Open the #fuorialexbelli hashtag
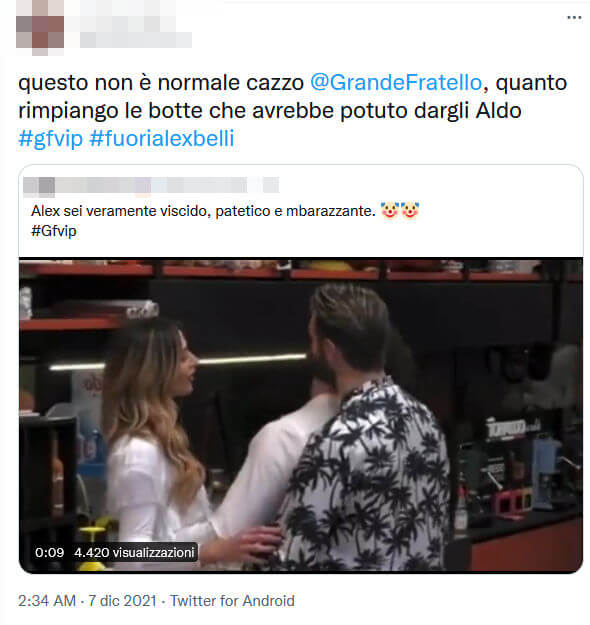590x625 pixels. pyautogui.click(x=162, y=139)
